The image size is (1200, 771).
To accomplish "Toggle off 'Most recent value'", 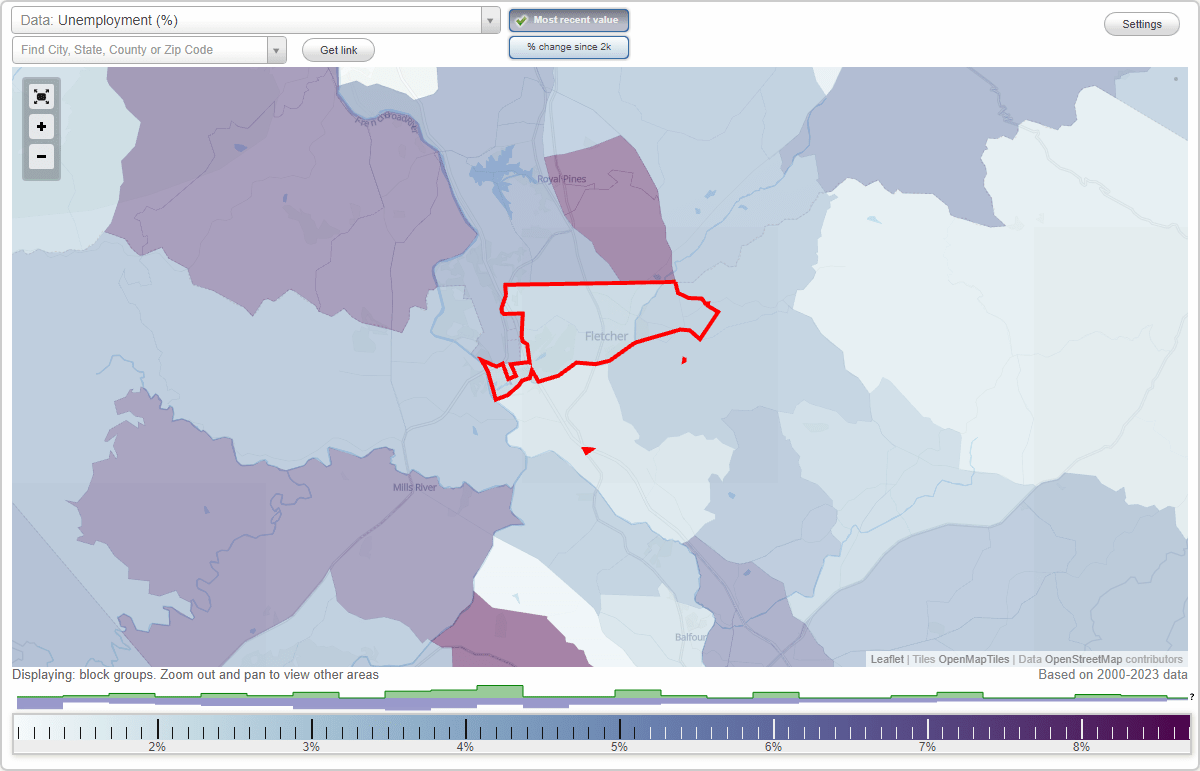I will [x=569, y=19].
